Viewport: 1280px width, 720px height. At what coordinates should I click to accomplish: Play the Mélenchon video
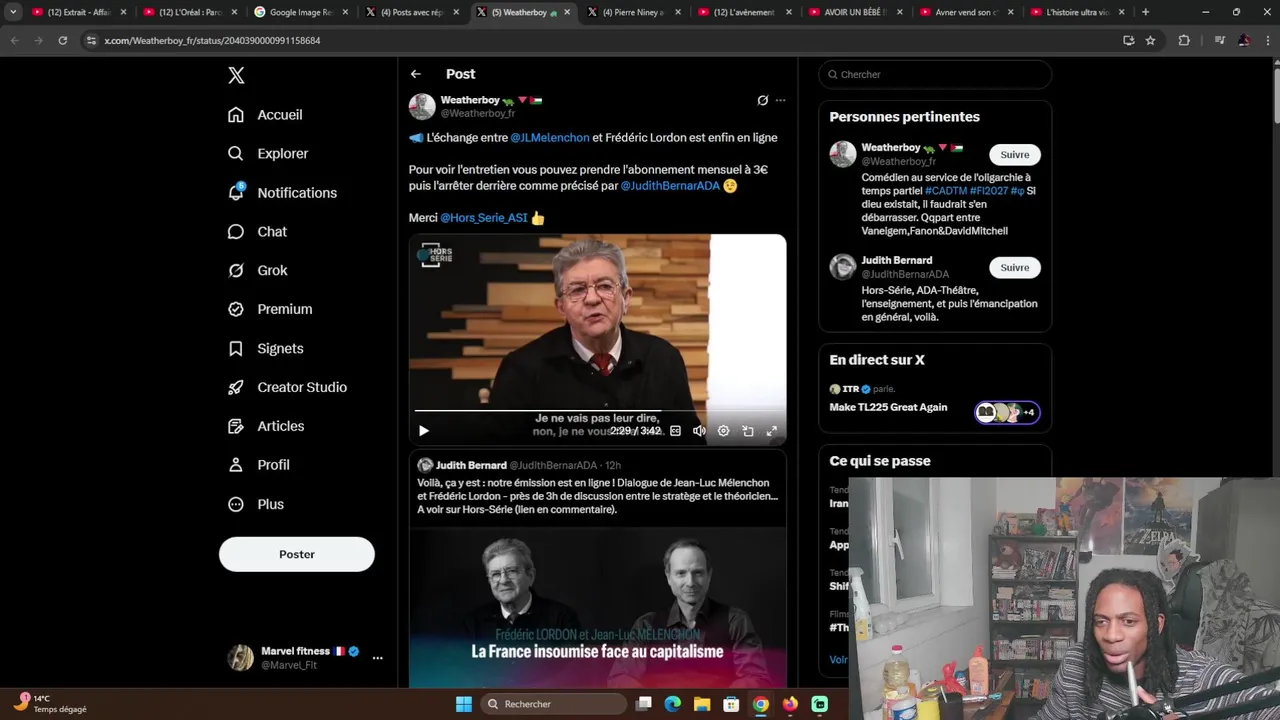423,431
